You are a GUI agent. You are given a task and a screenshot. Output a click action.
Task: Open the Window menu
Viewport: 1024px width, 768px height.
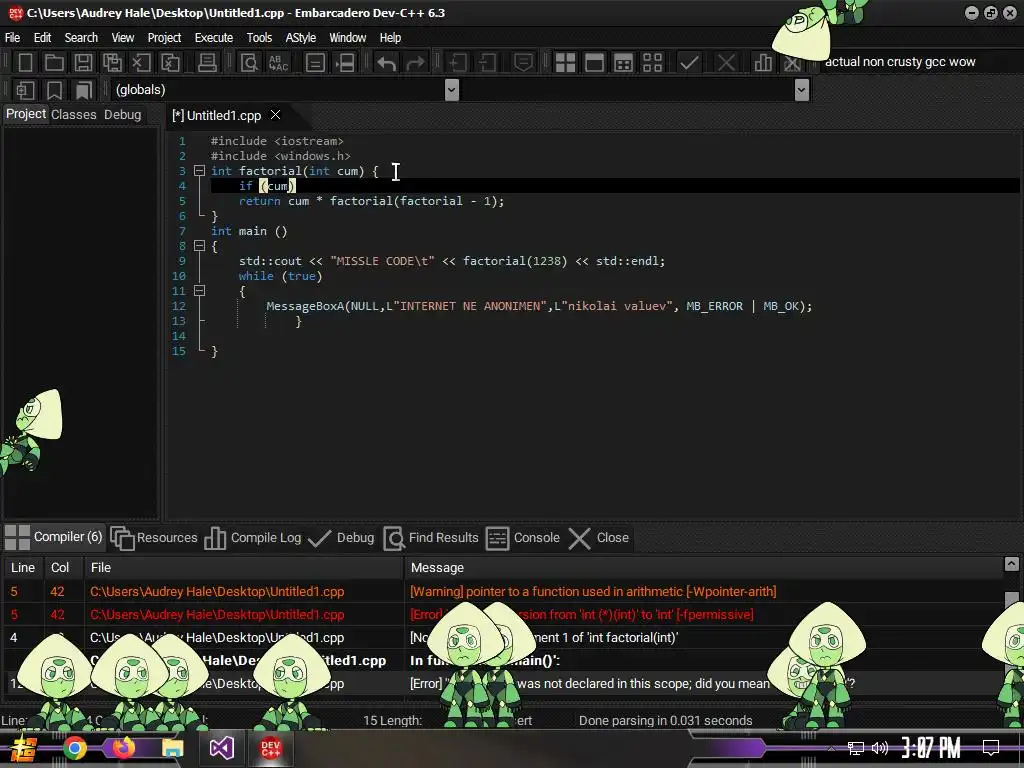click(347, 38)
